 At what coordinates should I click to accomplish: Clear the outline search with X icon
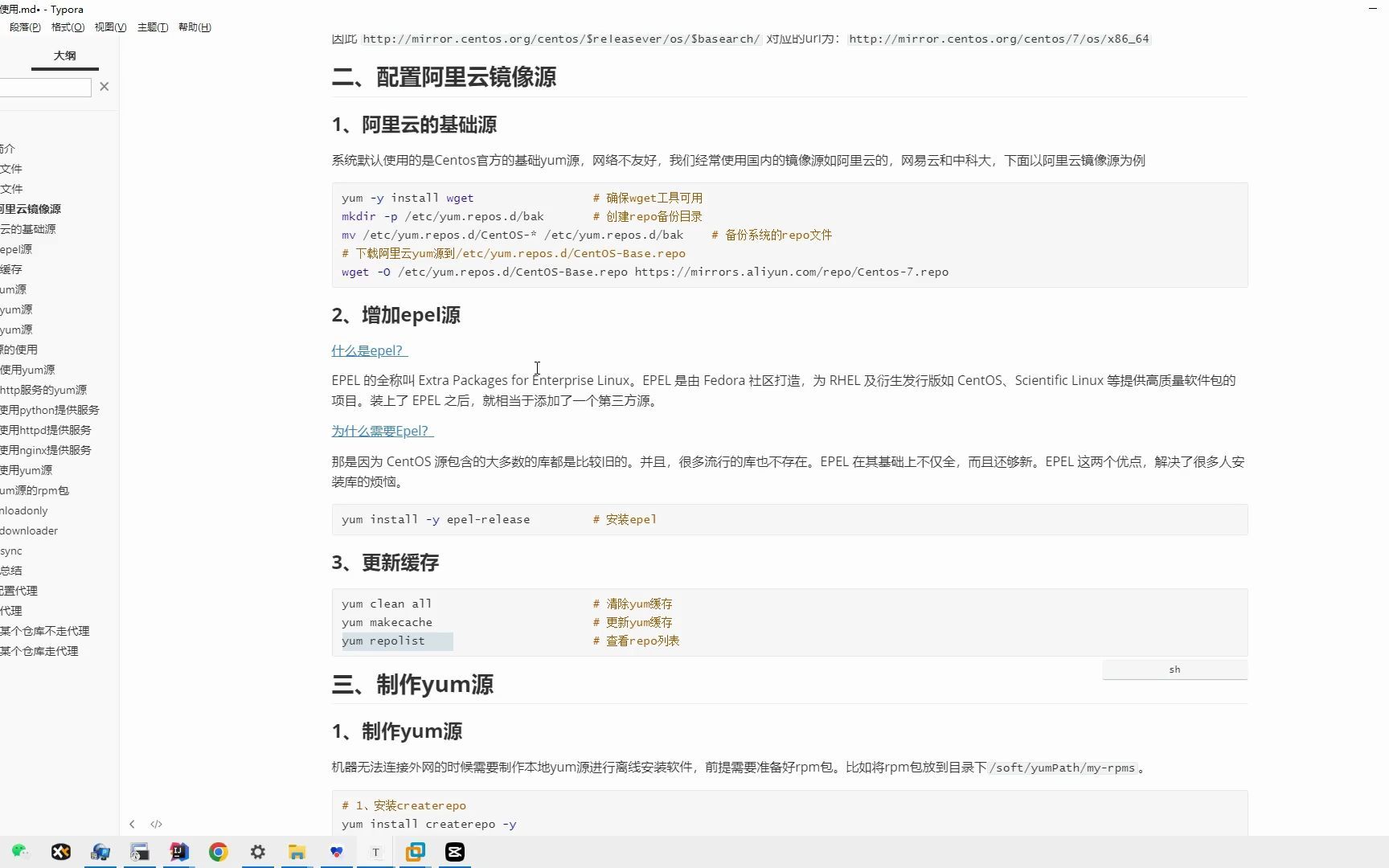[104, 87]
